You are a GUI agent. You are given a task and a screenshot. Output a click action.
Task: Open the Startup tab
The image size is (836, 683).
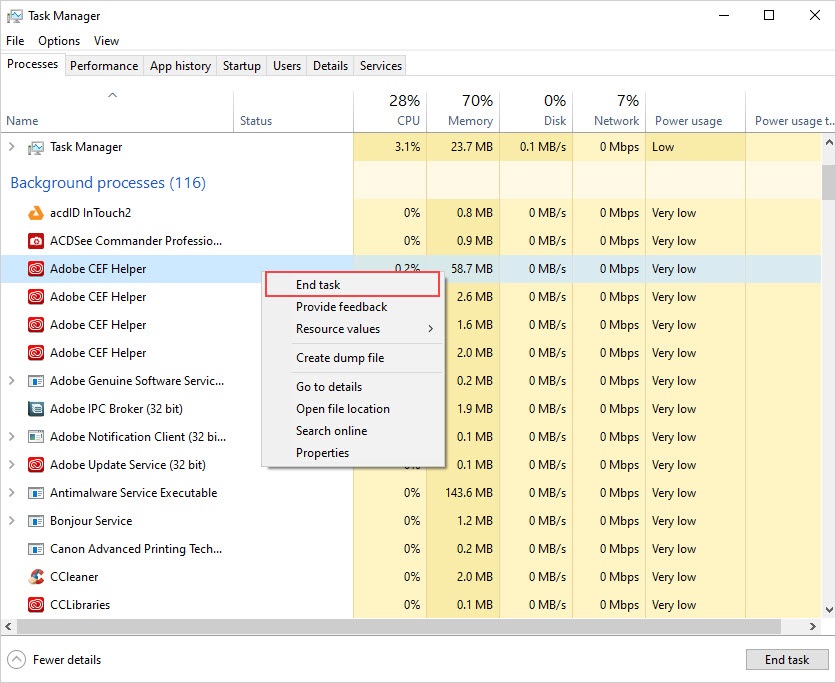coord(241,66)
